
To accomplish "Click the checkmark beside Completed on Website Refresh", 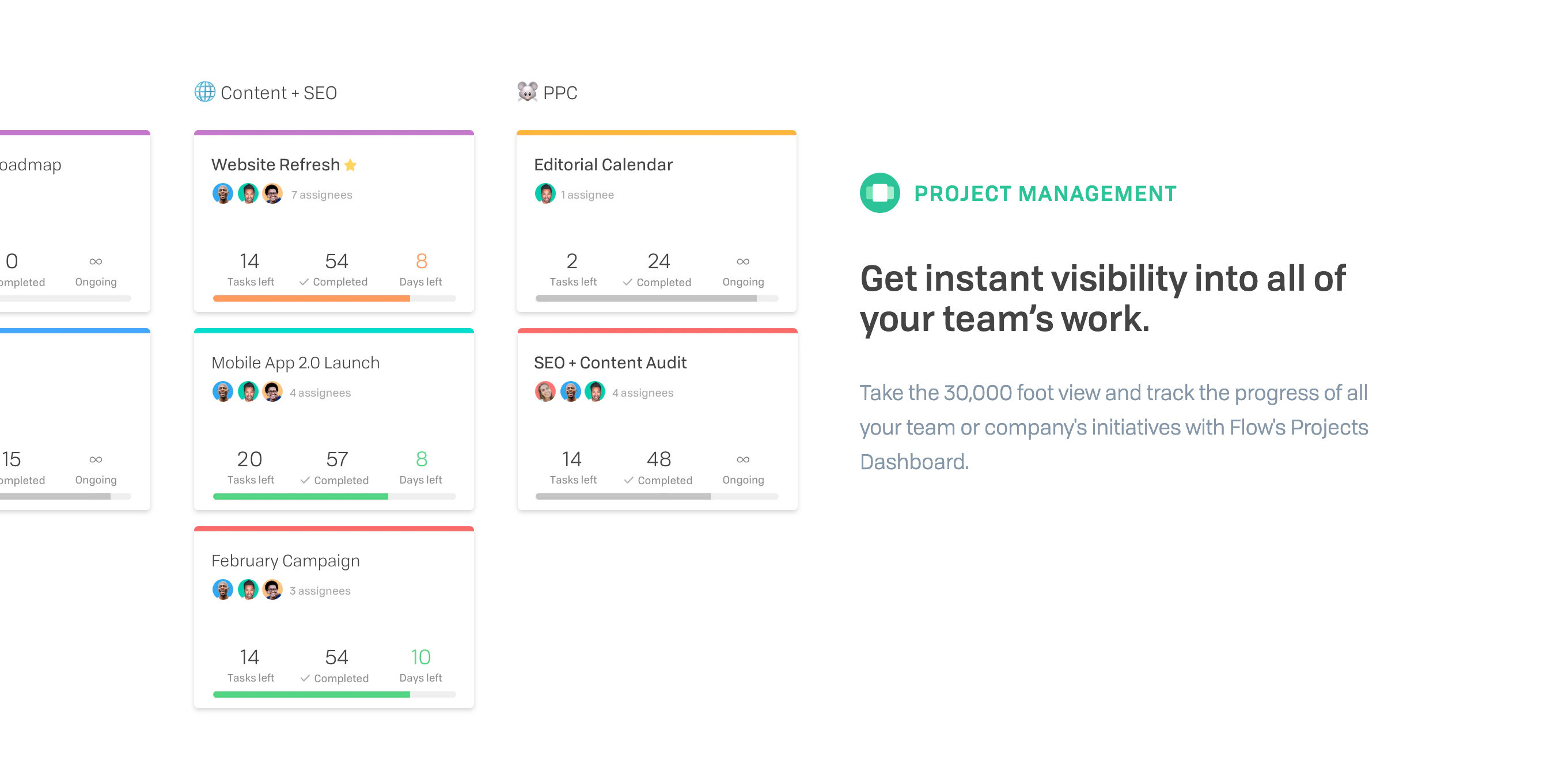I will [304, 282].
